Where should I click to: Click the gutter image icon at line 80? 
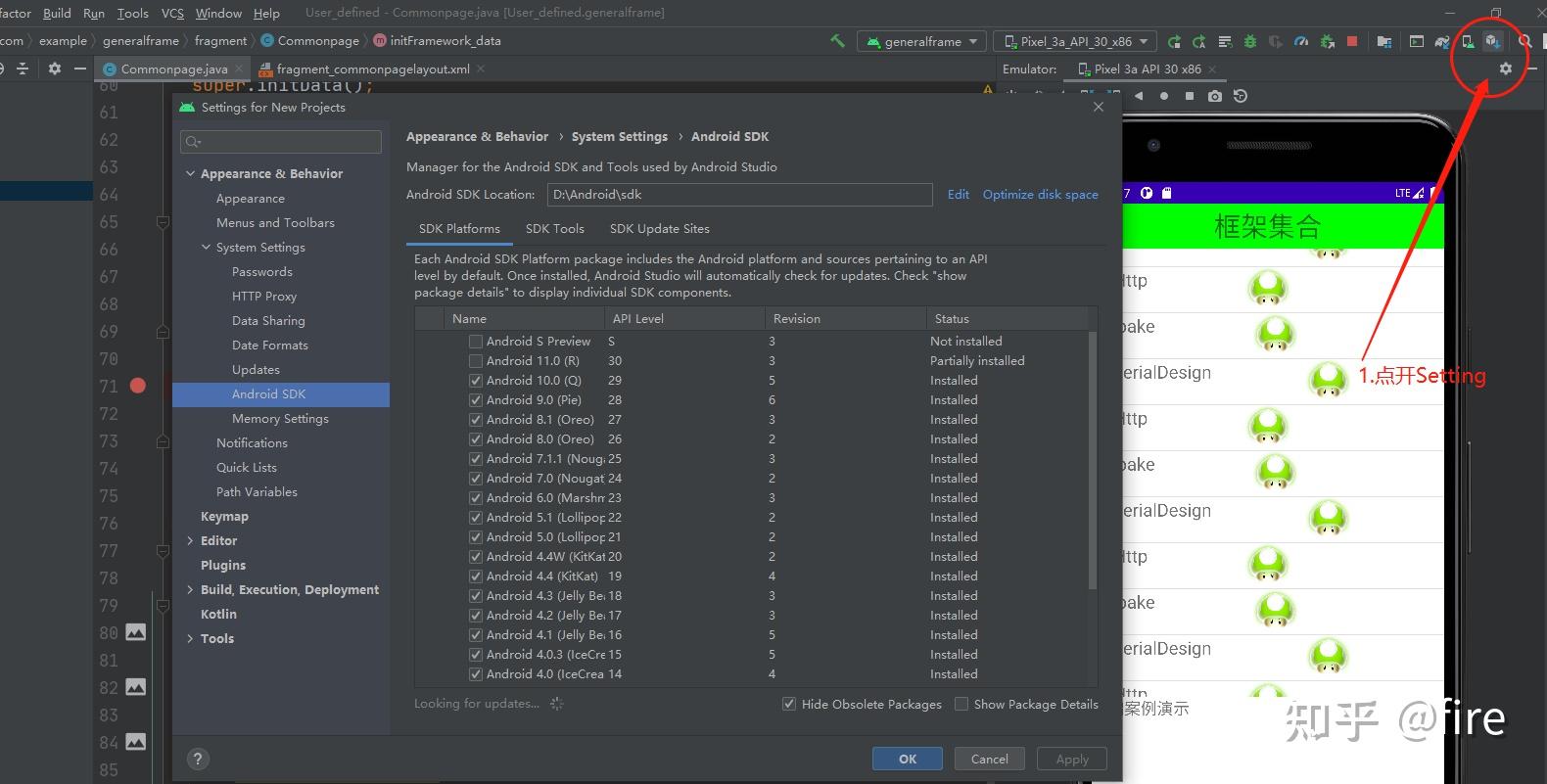point(136,632)
